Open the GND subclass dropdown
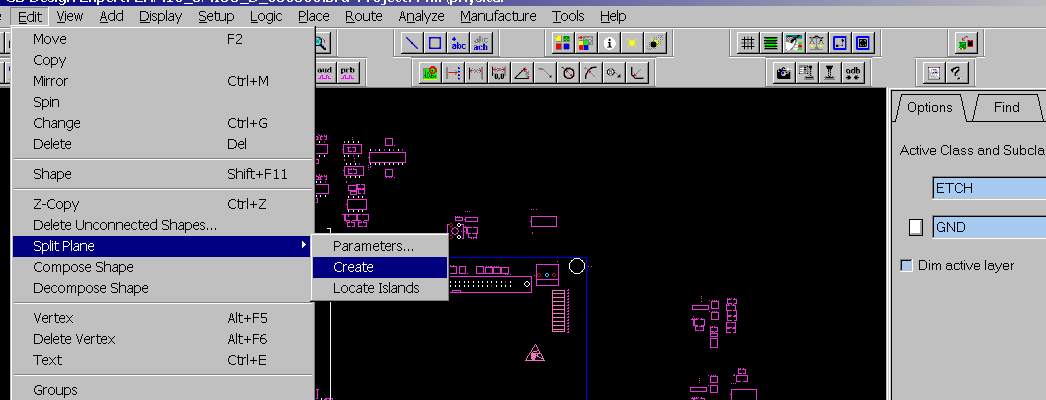1046x400 pixels. point(989,227)
